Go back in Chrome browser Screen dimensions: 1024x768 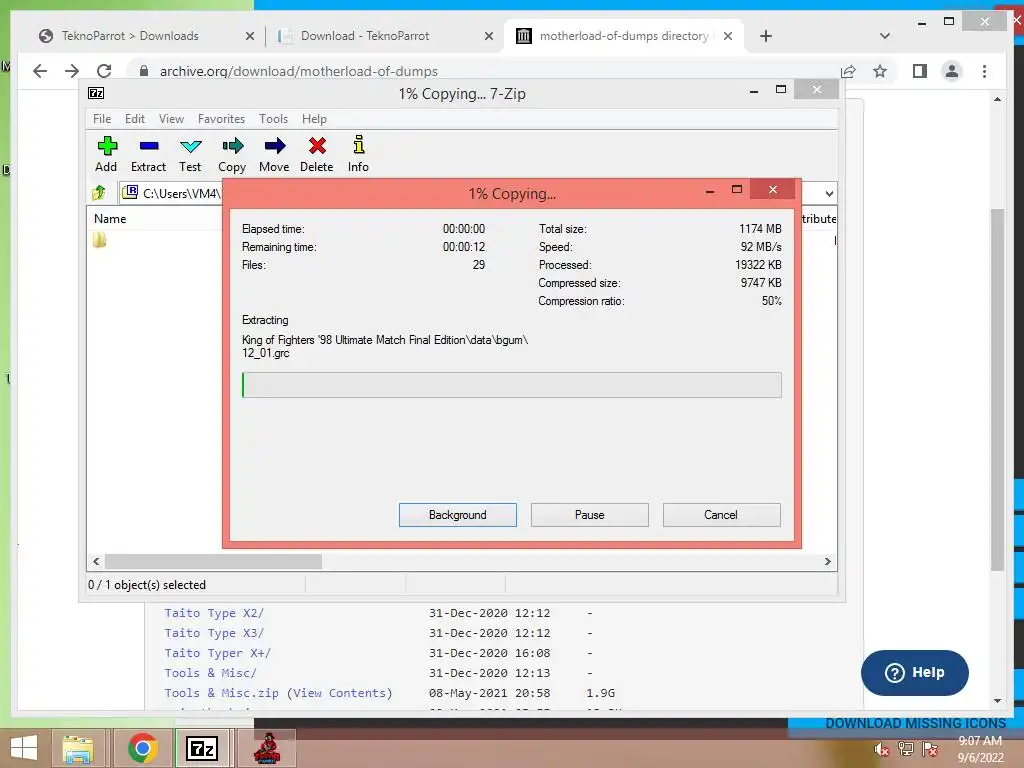click(x=40, y=71)
